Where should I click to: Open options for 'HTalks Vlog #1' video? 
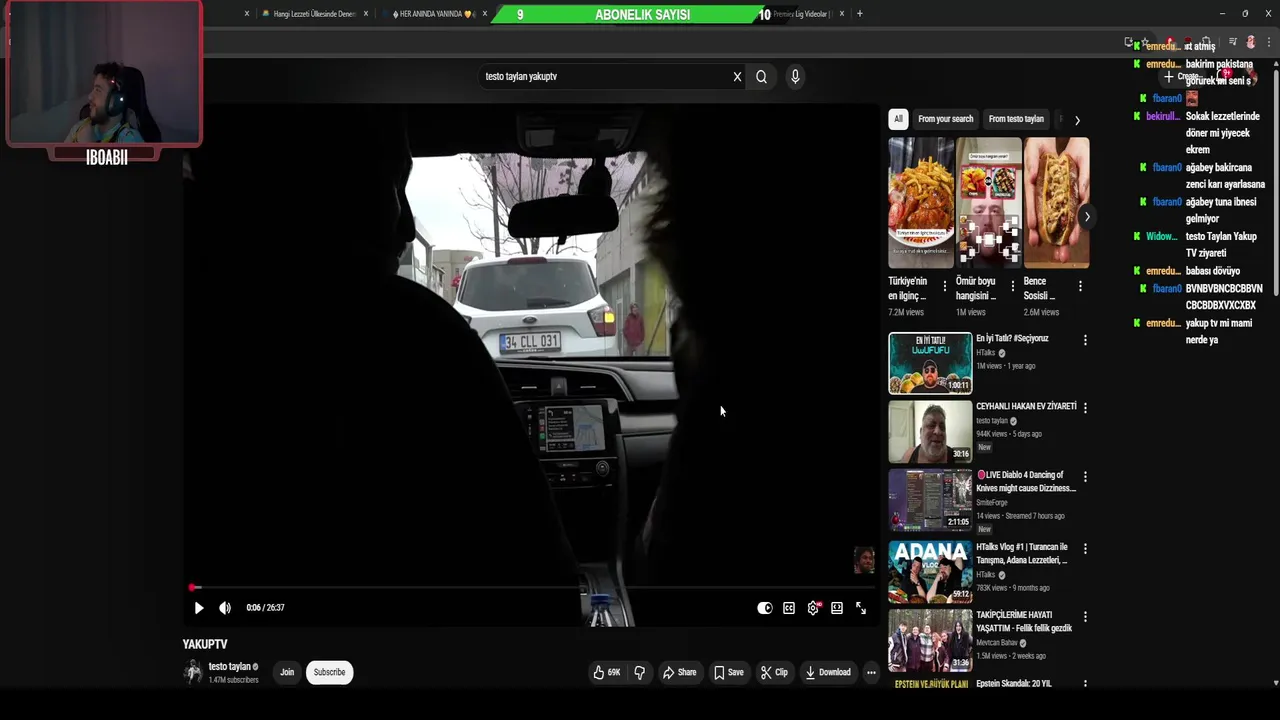click(1085, 548)
